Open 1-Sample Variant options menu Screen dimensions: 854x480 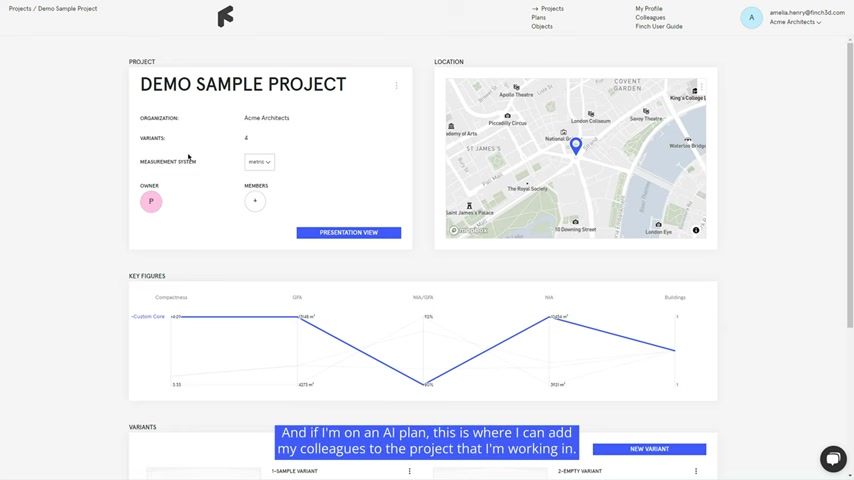click(x=410, y=471)
